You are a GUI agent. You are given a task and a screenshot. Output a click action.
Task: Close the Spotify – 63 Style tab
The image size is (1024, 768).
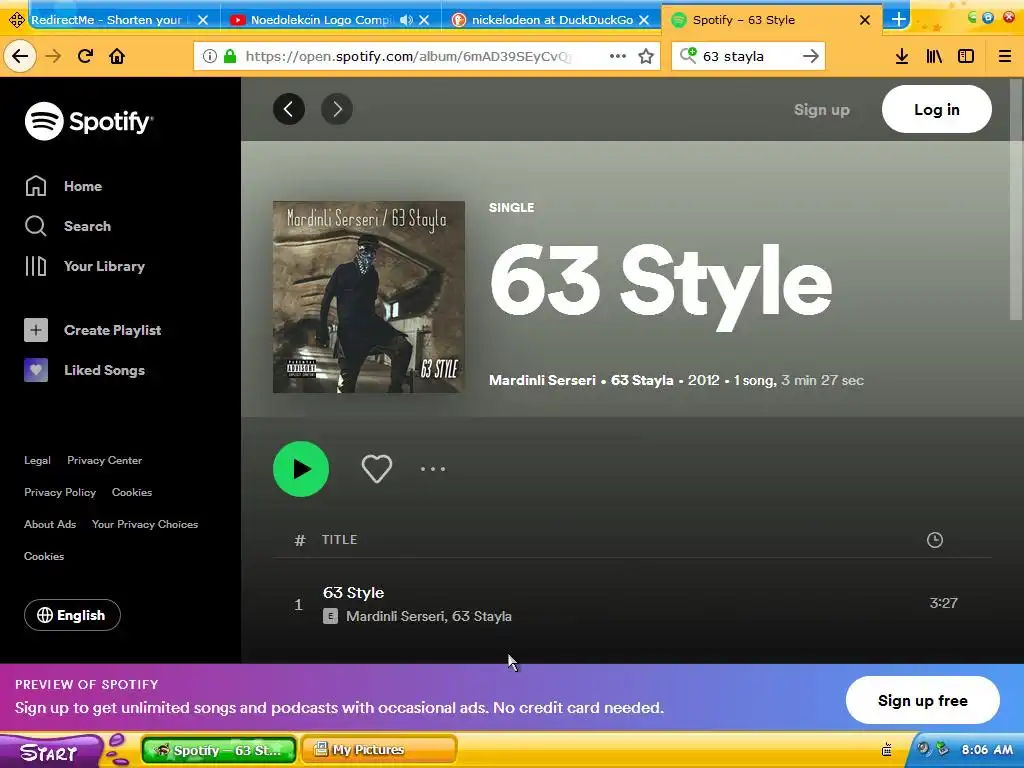click(x=865, y=20)
